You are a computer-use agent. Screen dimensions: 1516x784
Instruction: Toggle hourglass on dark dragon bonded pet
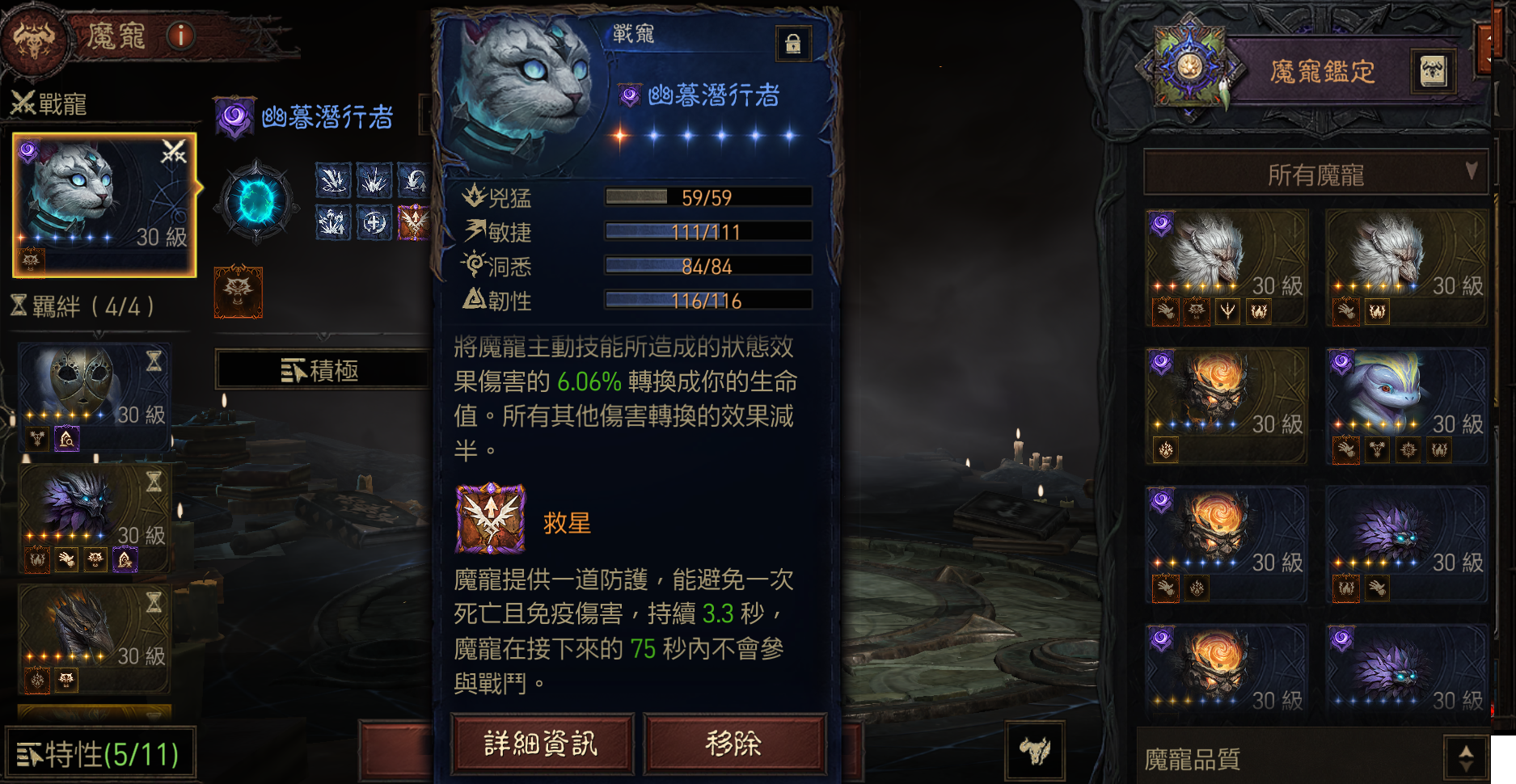pos(154,602)
